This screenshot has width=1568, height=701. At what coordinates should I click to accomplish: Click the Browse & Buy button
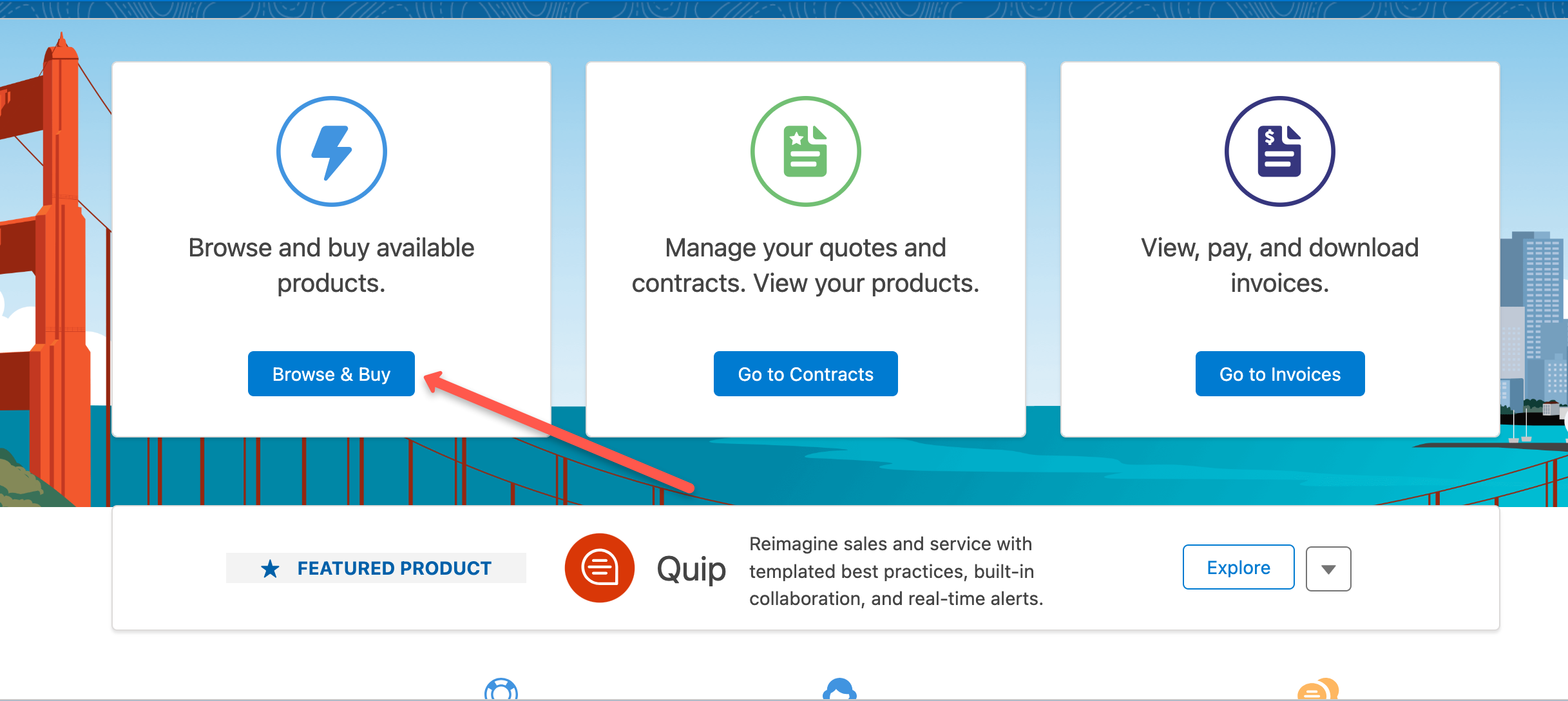click(331, 374)
